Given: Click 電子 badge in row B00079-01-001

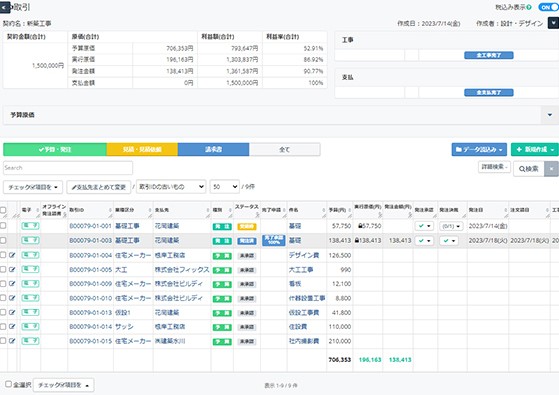Looking at the screenshot, I should tap(30, 226).
